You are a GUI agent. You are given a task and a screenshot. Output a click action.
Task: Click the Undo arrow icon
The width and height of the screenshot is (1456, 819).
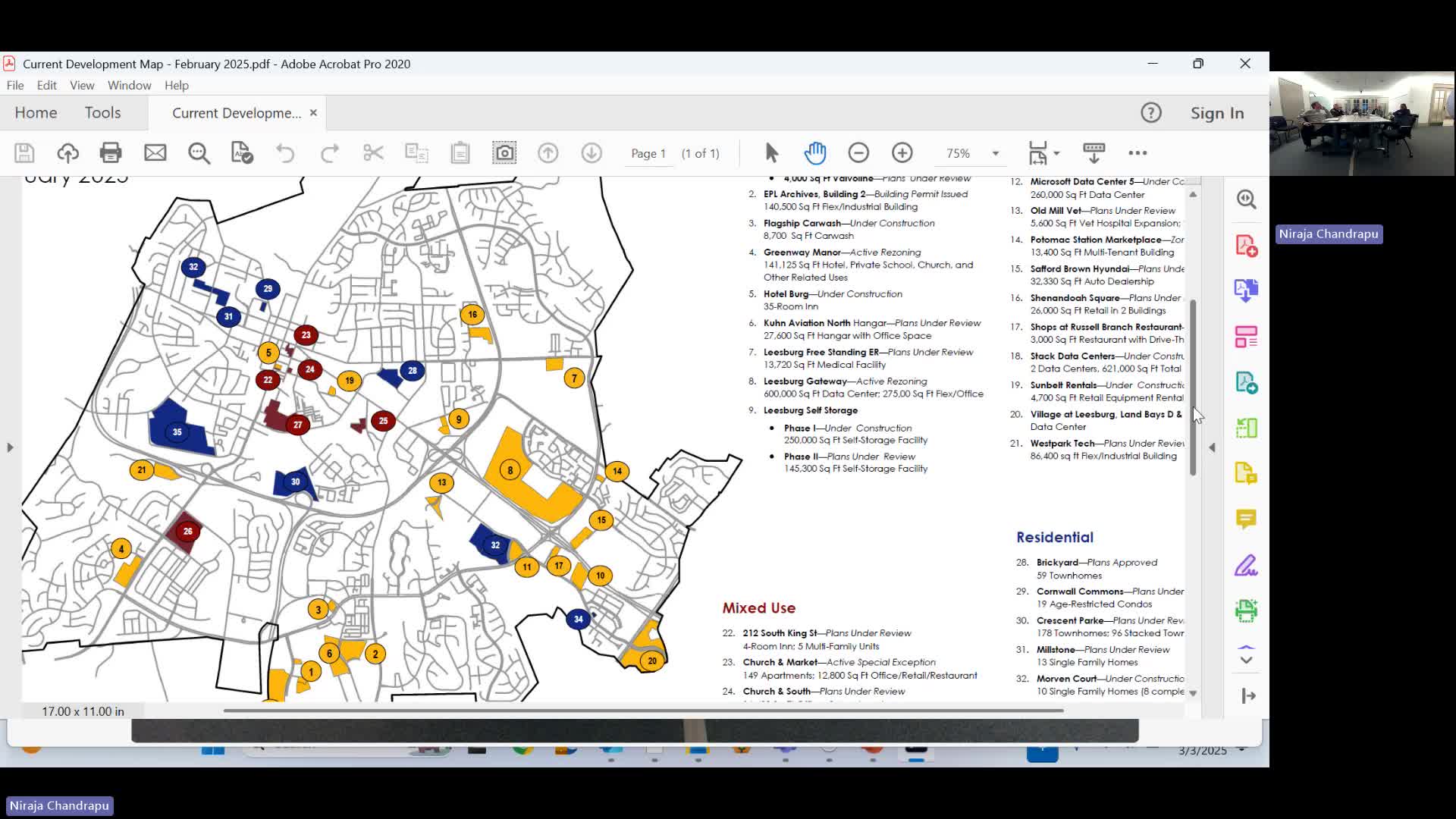285,153
